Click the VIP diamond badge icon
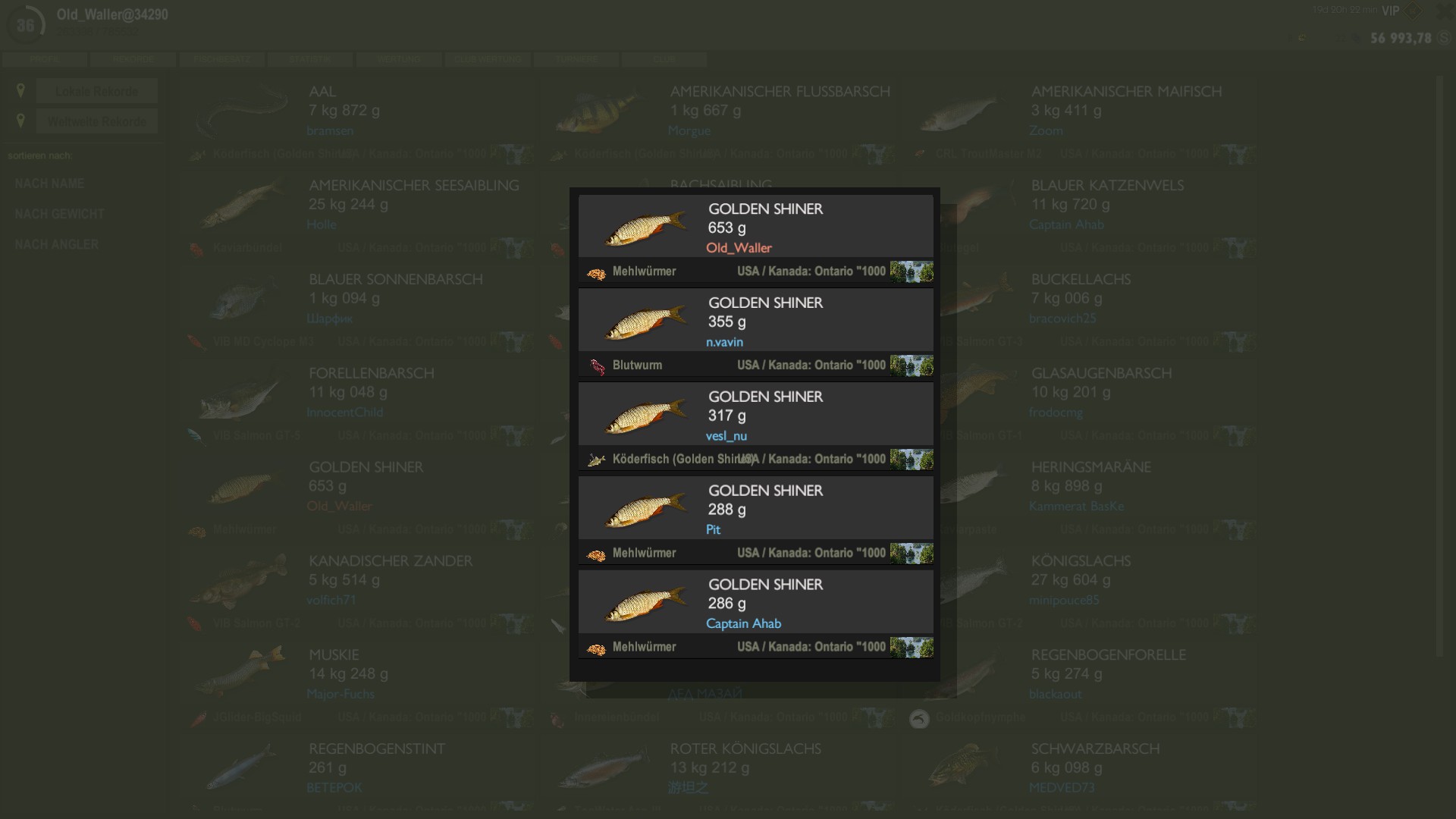 (1412, 11)
